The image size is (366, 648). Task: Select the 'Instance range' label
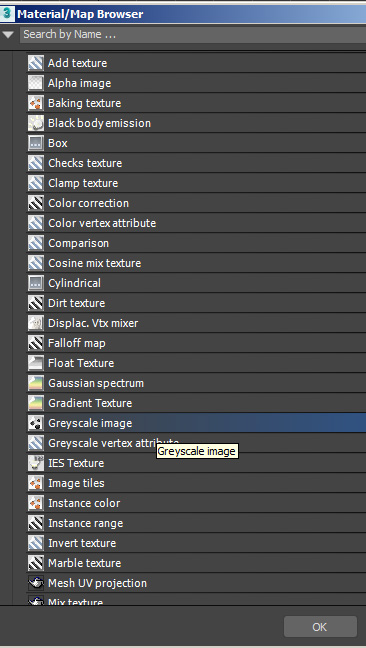[86, 524]
